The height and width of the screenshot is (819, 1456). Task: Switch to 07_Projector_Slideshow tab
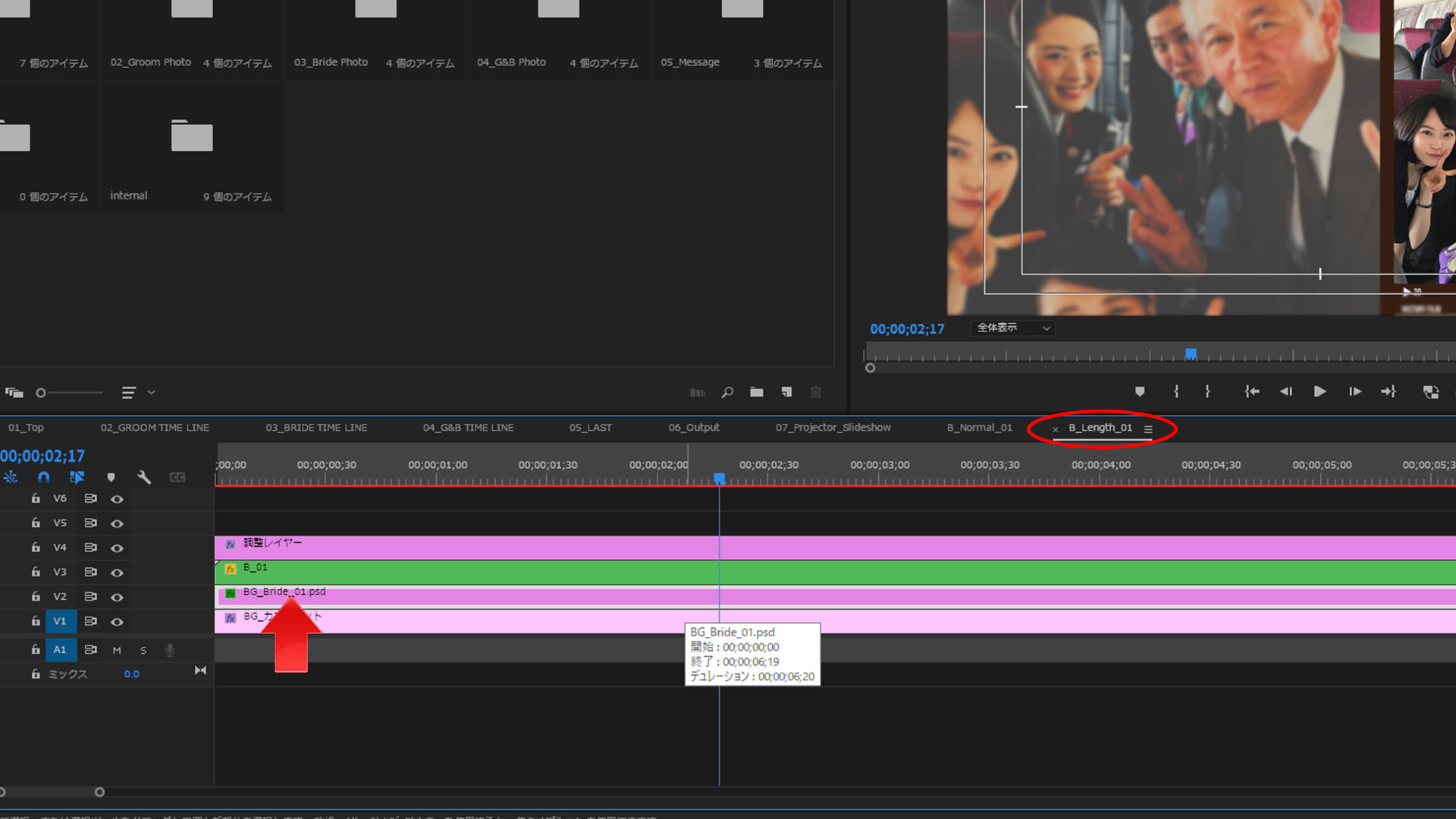833,428
